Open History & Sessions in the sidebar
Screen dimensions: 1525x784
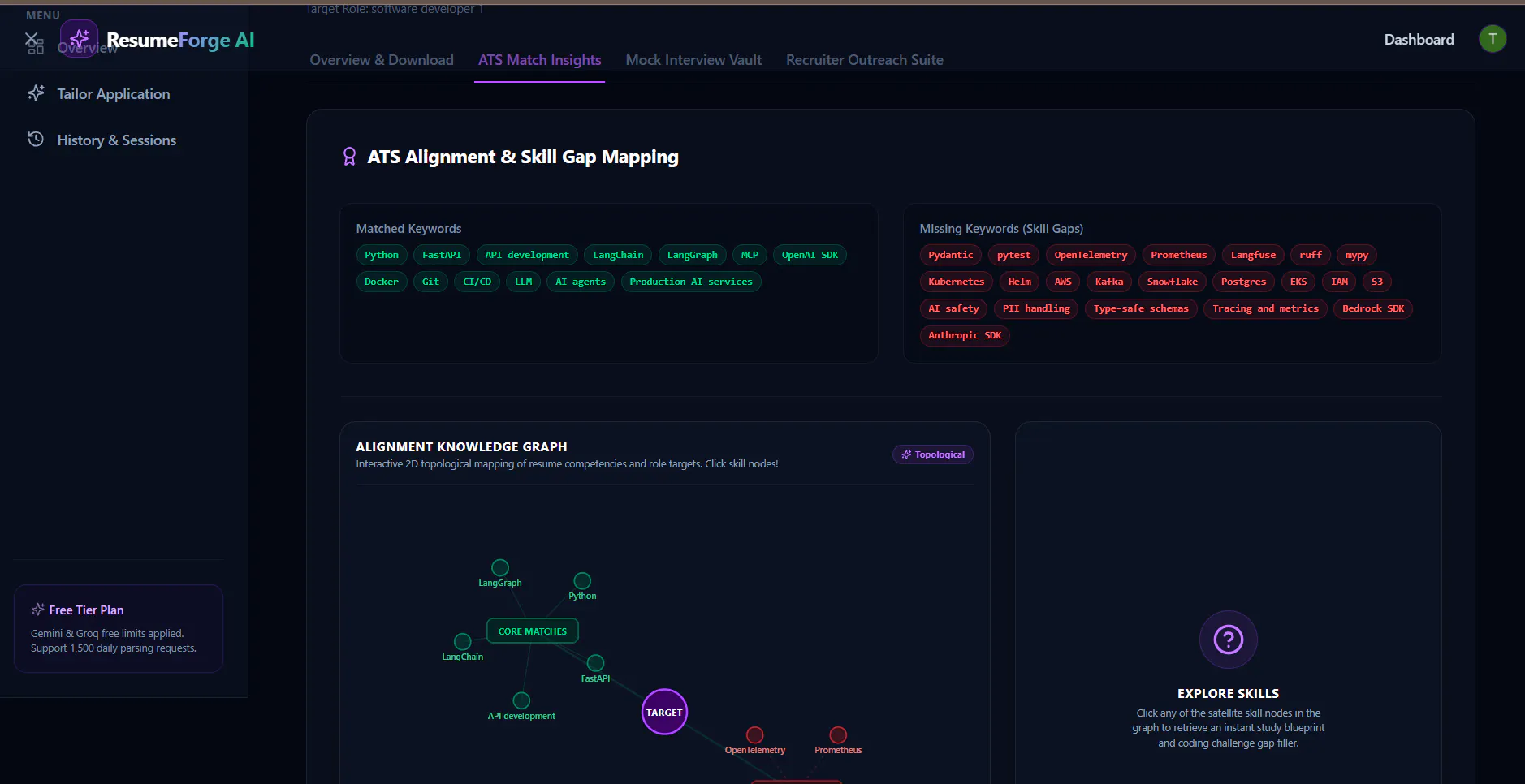[116, 140]
